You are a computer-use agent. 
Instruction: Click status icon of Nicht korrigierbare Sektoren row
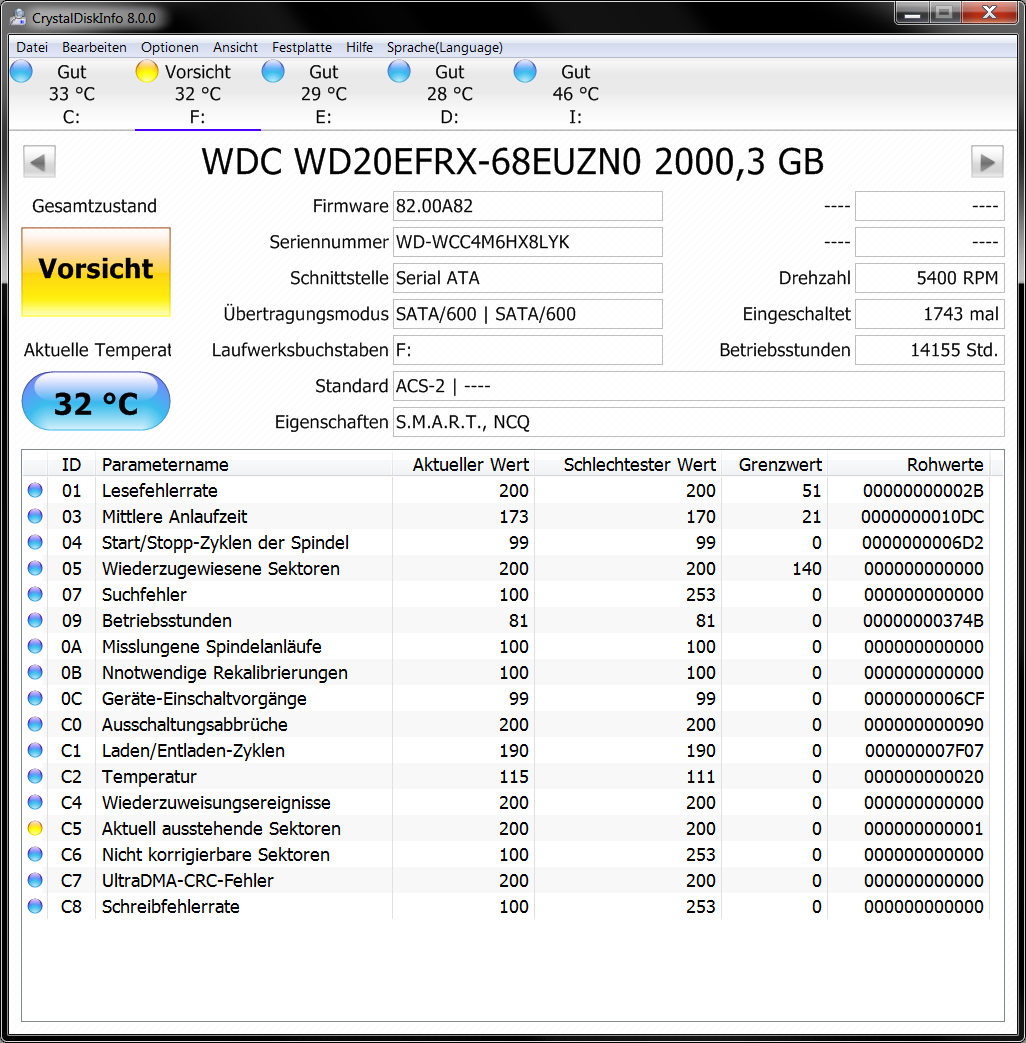tap(35, 854)
